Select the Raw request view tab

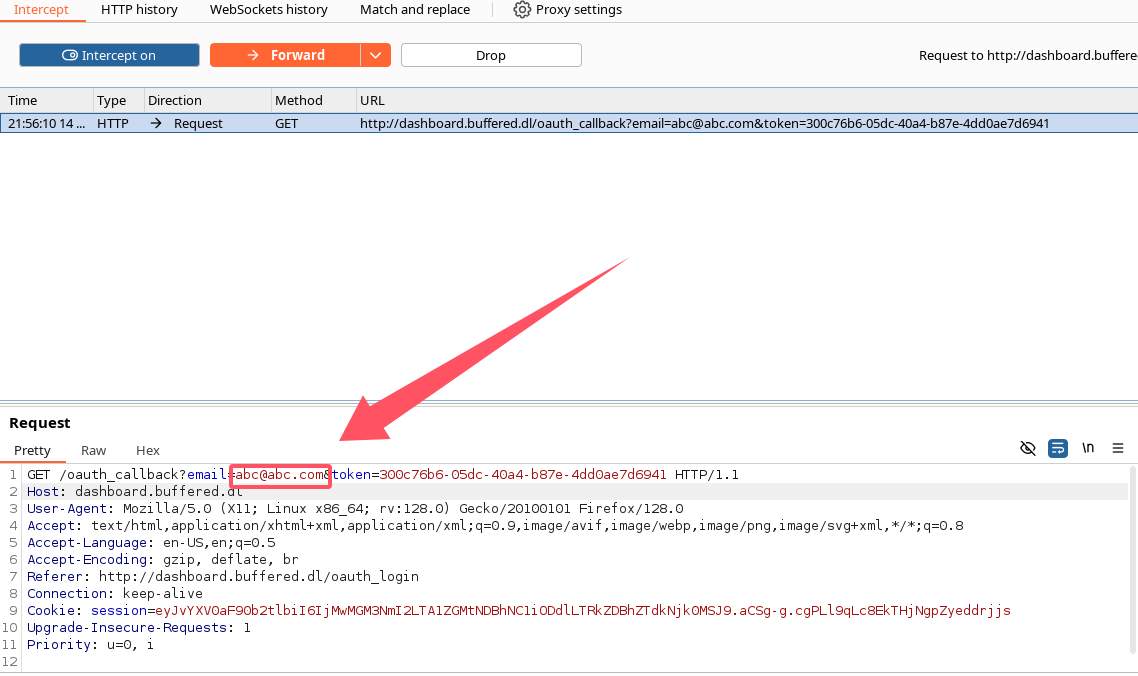(94, 451)
